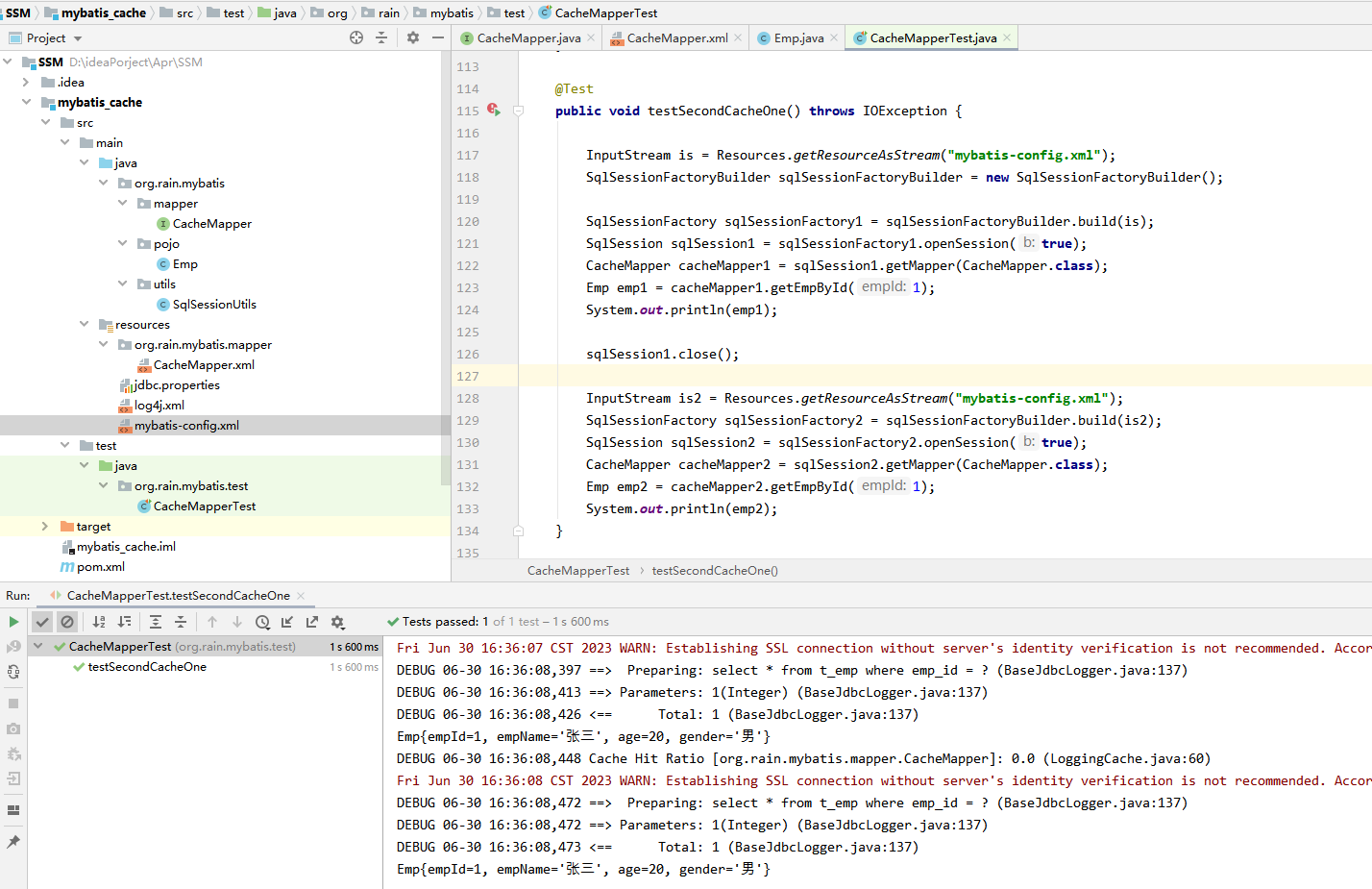Screen dimensions: 1372x889
Task: Click CacheMapperTest in the editor bottom breadcrumb
Action: pos(578,570)
